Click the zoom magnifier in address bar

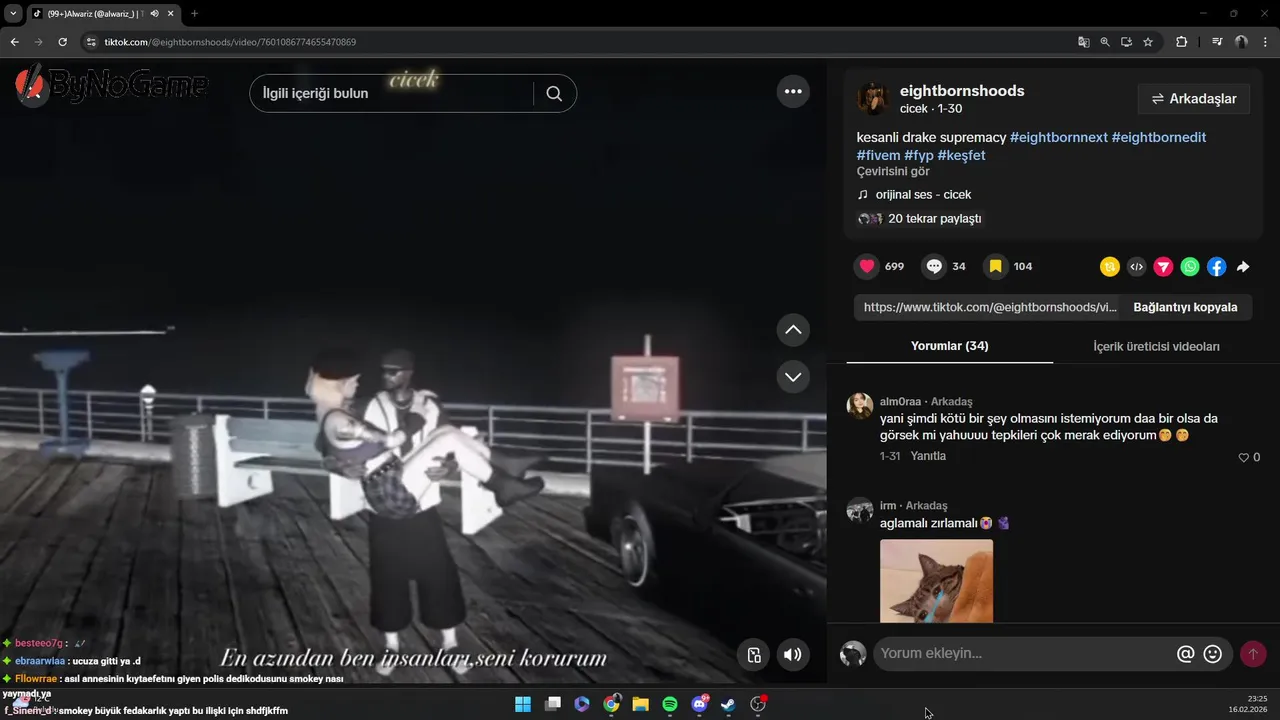tap(1105, 42)
